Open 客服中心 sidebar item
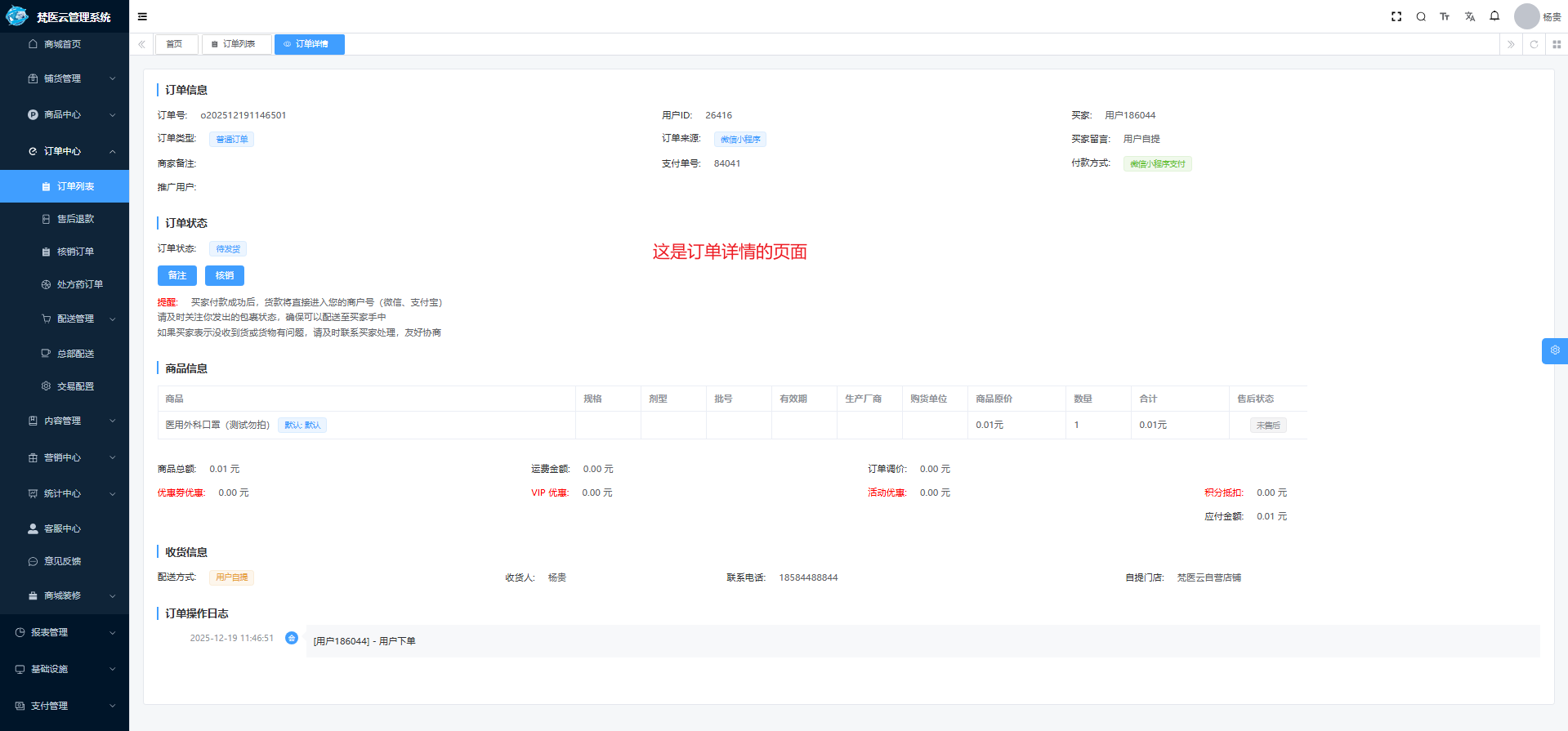This screenshot has height=731, width=1568. [65, 528]
